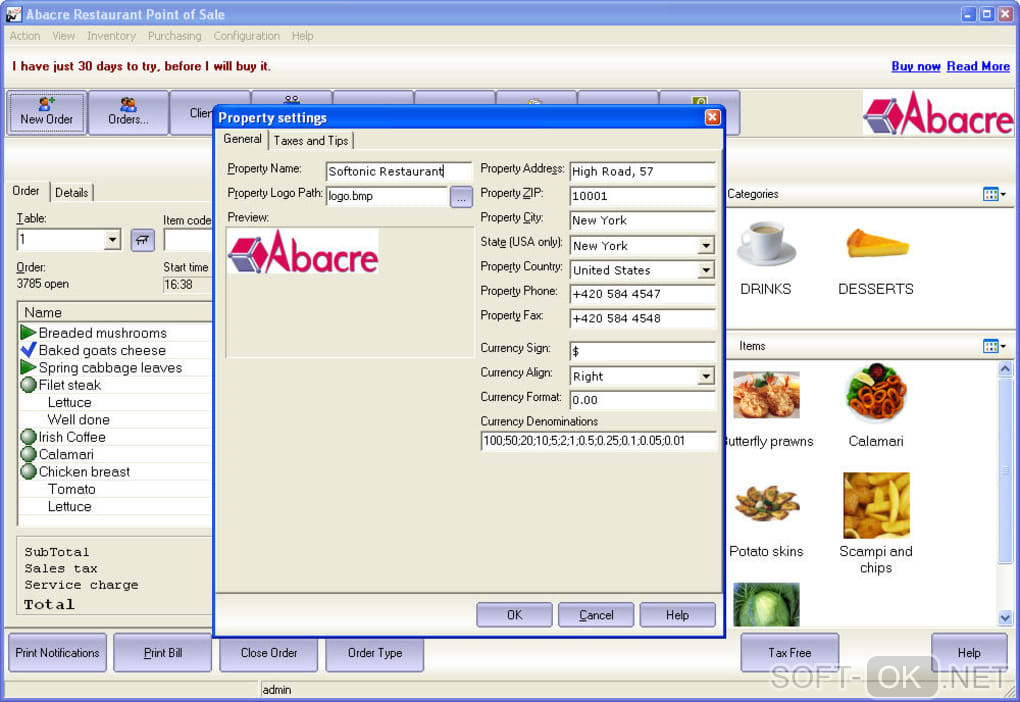The height and width of the screenshot is (702, 1020).
Task: Open the Help menu
Action: (x=302, y=36)
